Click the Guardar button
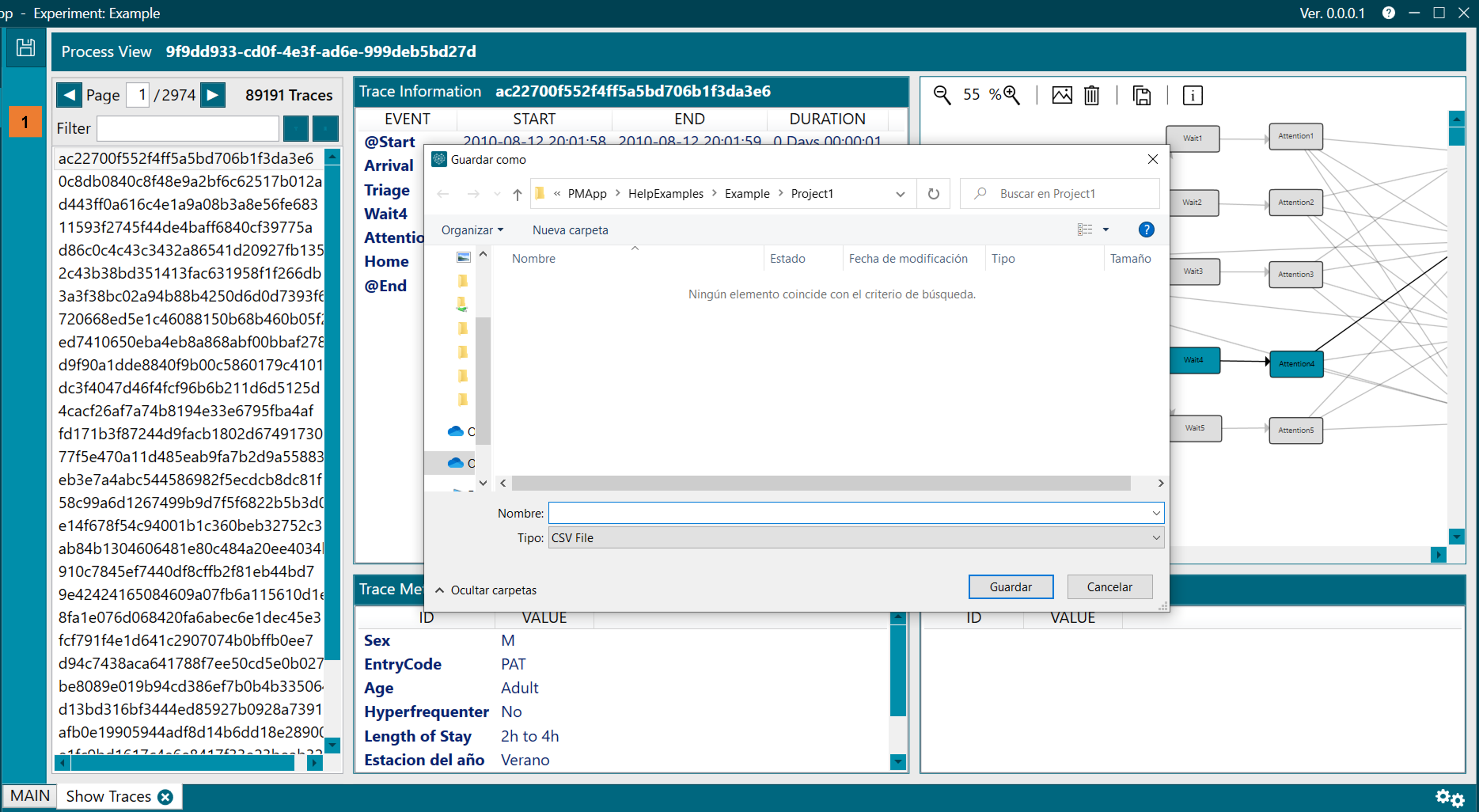 coord(1010,587)
